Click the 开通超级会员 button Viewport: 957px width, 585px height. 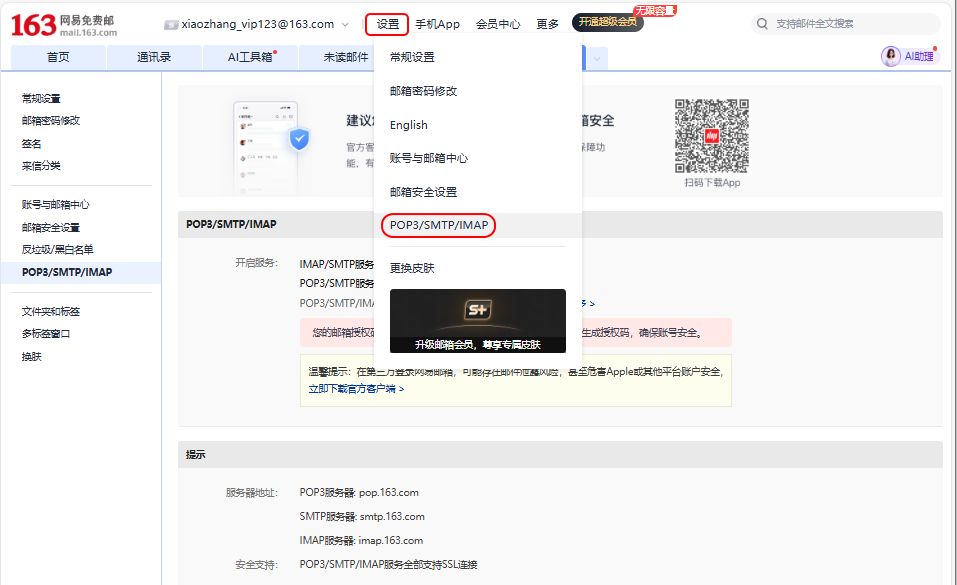coord(607,23)
